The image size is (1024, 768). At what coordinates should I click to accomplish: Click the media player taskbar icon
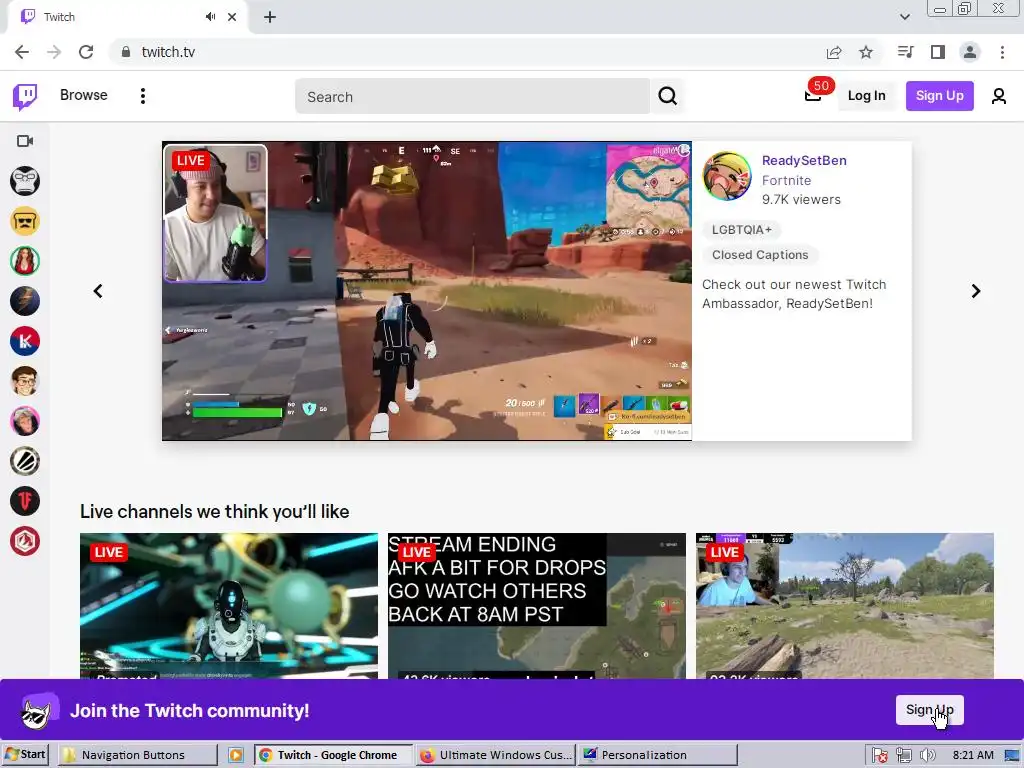tap(236, 756)
